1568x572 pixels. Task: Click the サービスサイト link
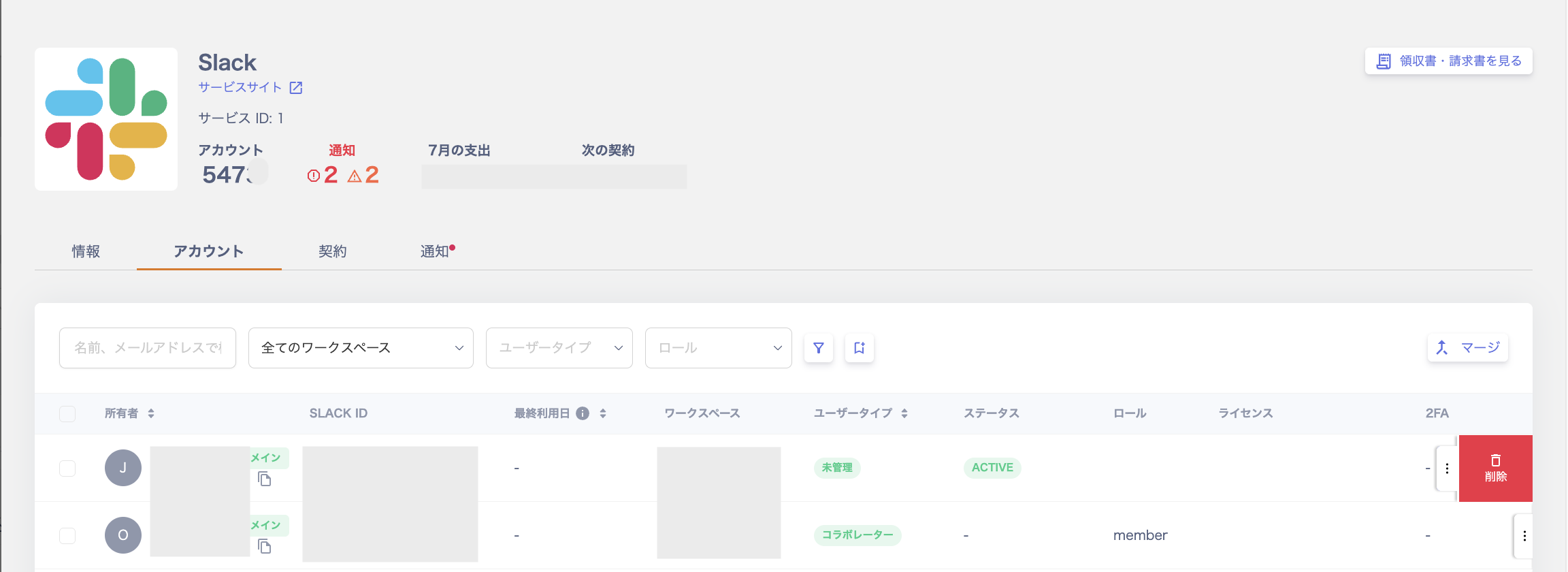coord(240,87)
